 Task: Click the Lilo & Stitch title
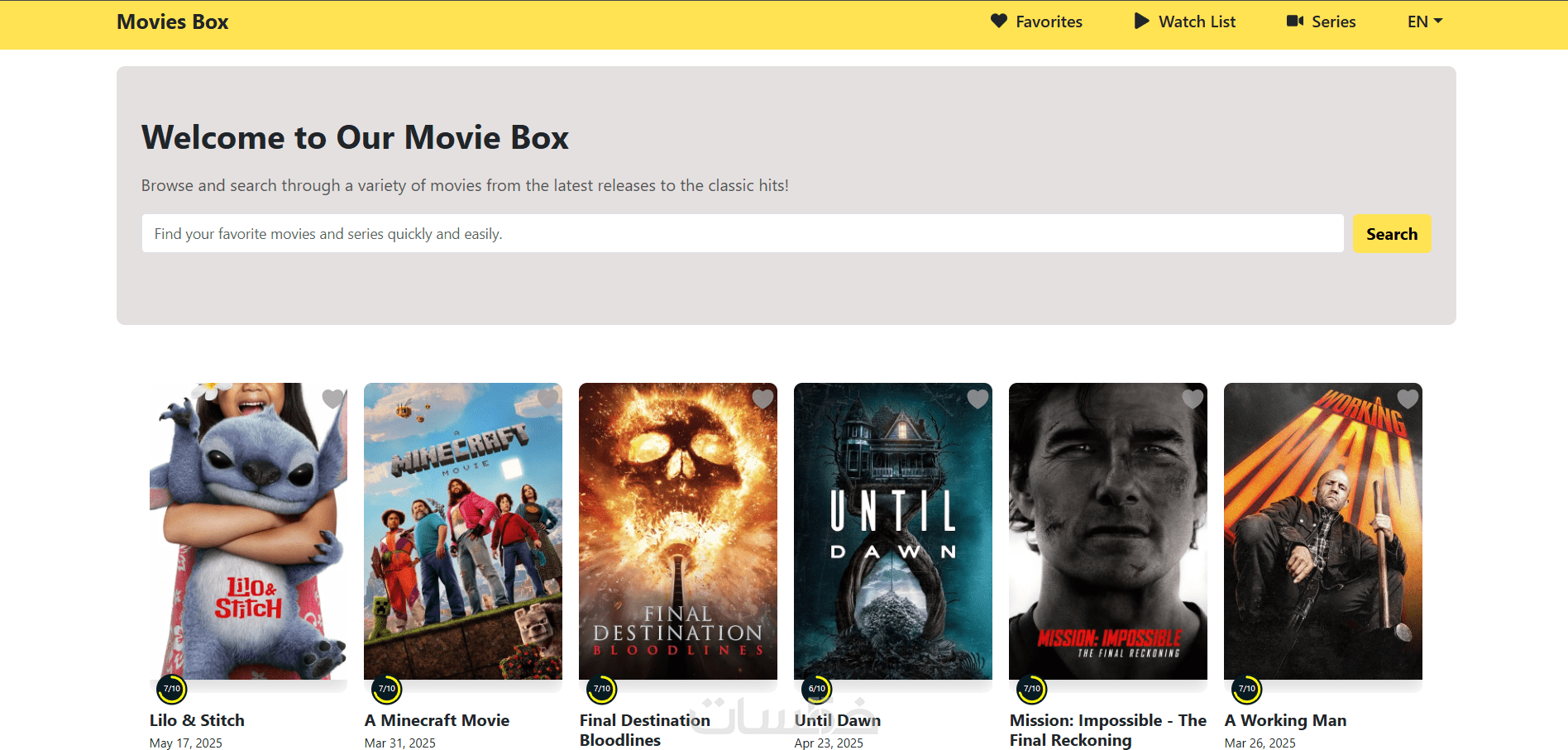click(197, 720)
